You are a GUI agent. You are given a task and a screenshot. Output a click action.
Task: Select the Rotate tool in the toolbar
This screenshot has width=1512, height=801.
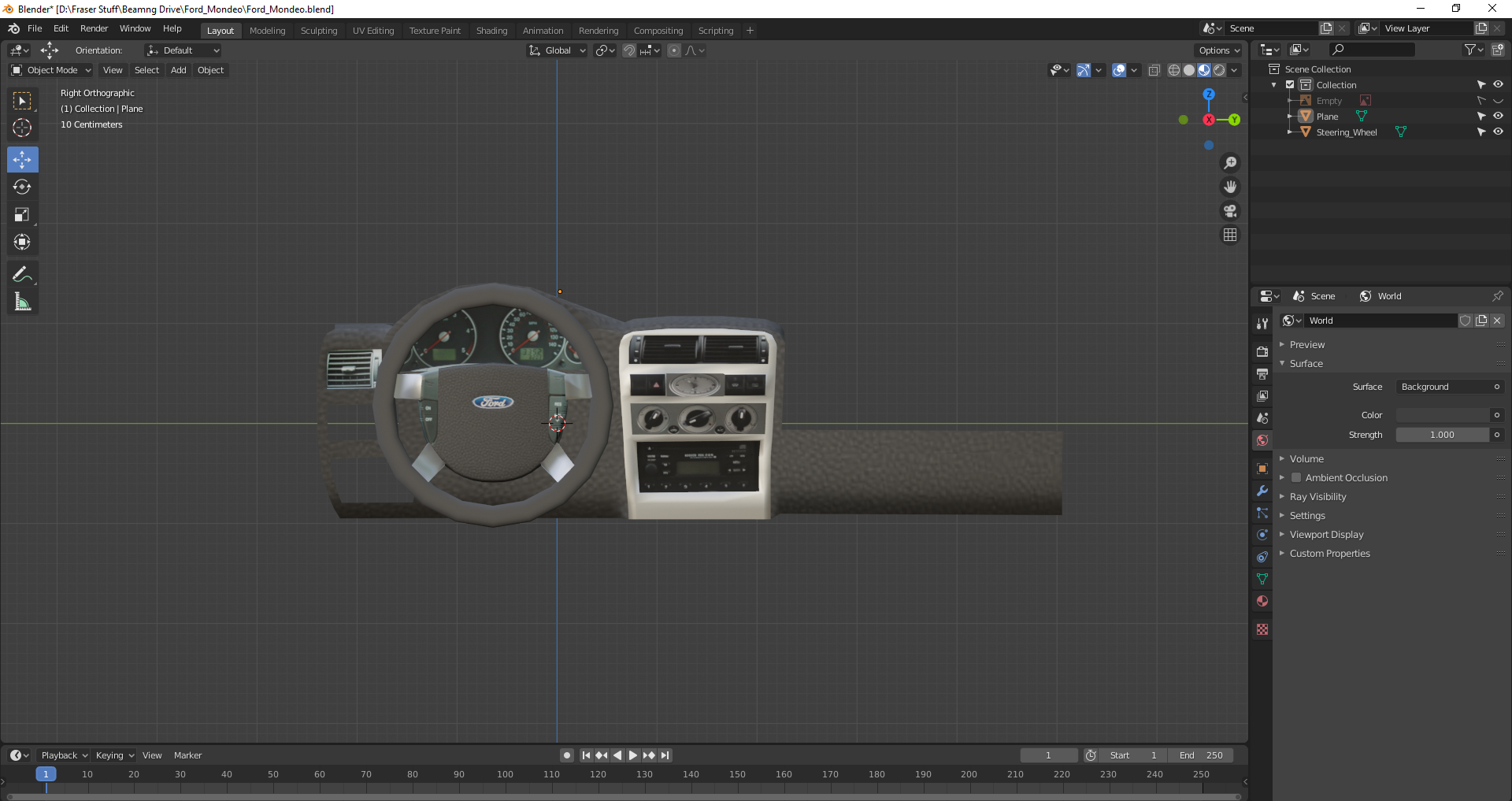pos(22,187)
